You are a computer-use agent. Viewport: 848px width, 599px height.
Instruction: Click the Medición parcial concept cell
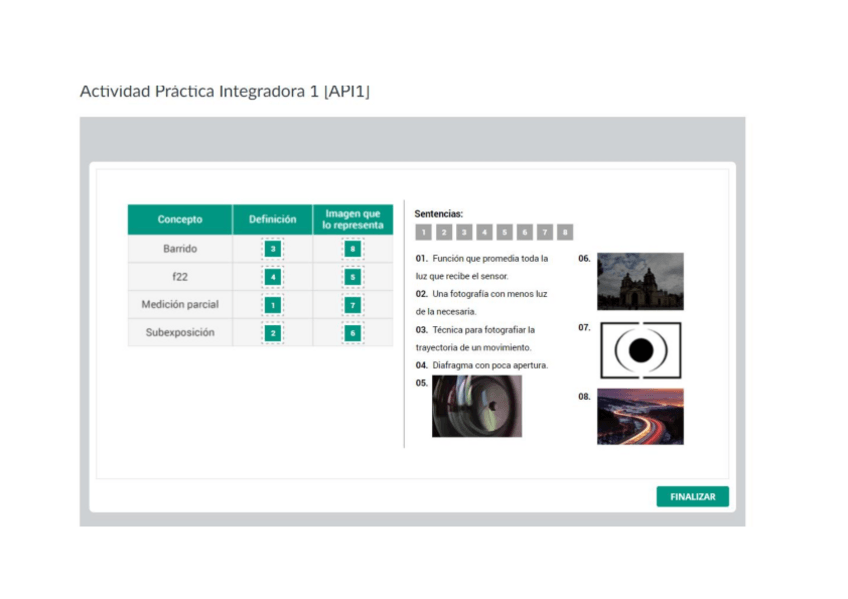180,304
